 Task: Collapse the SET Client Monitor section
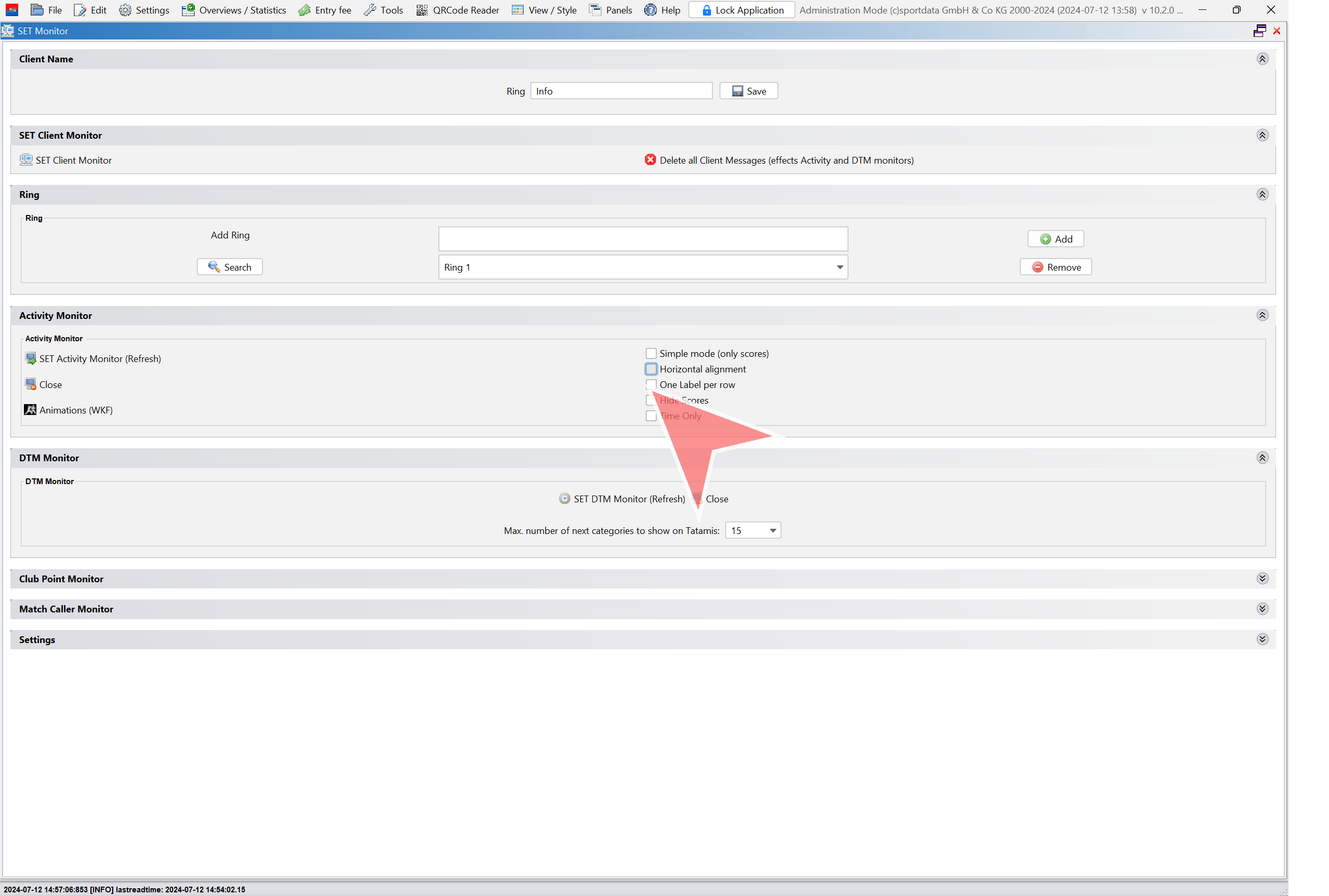[x=1262, y=135]
